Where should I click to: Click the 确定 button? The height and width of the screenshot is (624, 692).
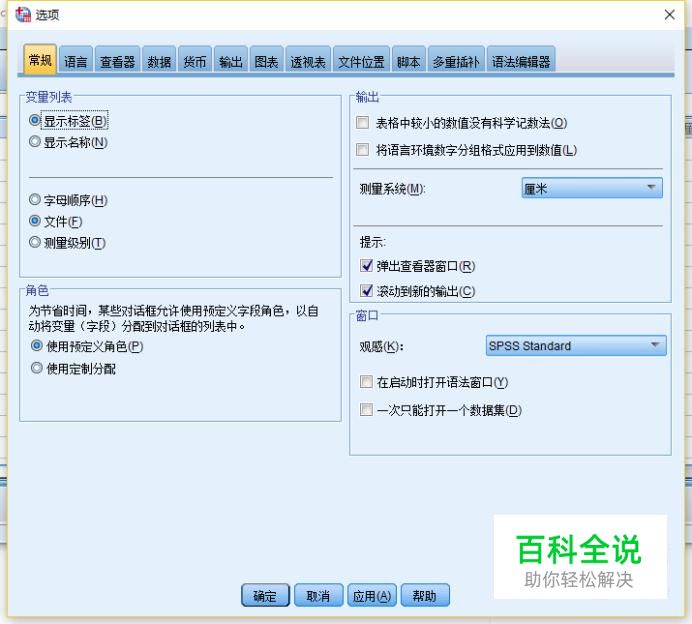265,595
